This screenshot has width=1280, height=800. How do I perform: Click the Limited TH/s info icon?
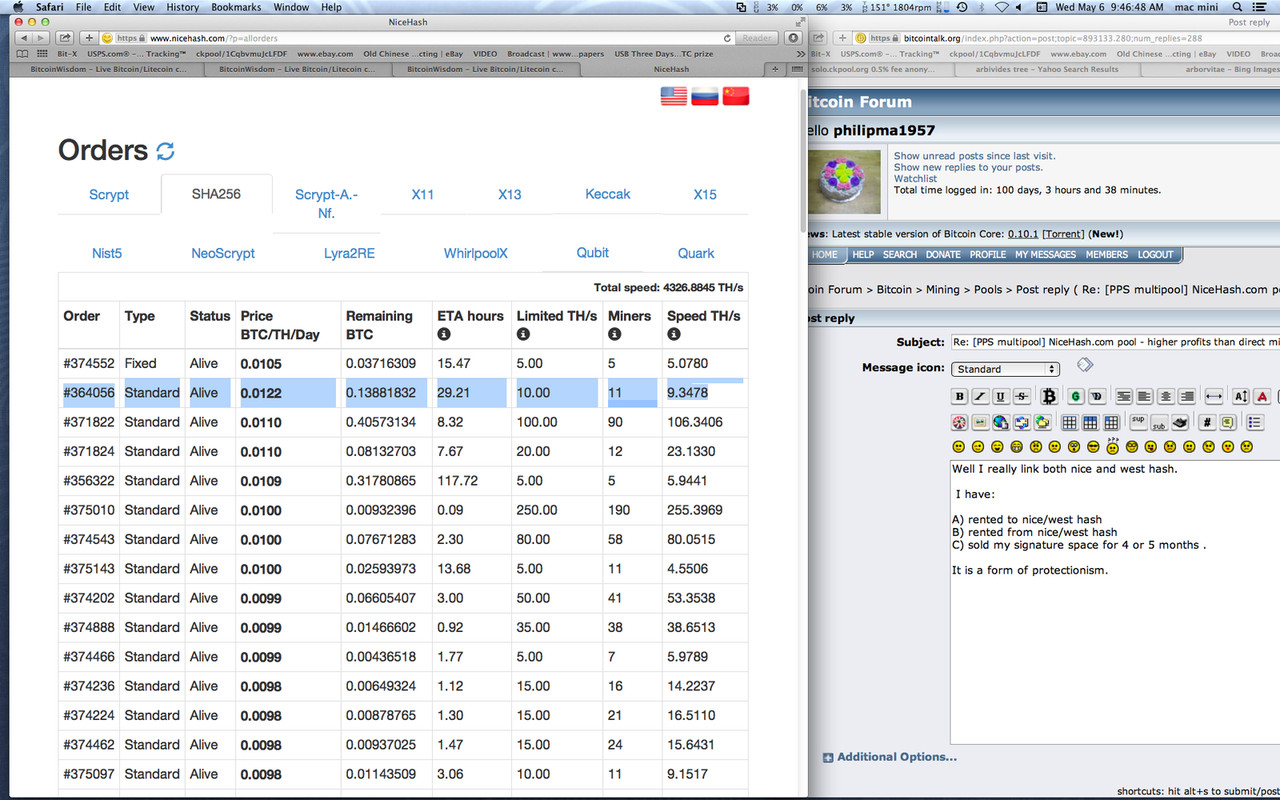coord(523,334)
